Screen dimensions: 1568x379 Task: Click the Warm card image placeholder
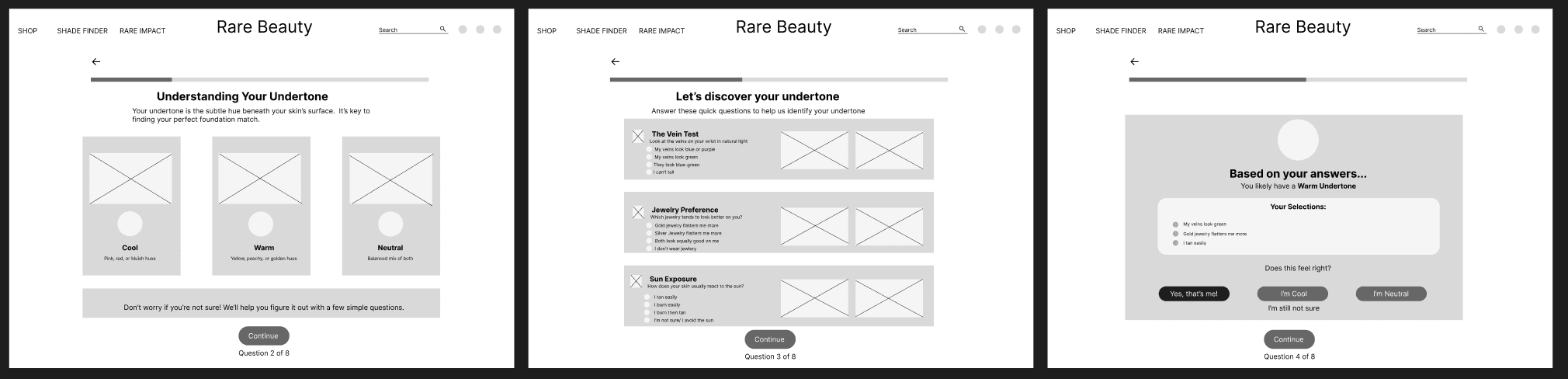click(x=260, y=179)
